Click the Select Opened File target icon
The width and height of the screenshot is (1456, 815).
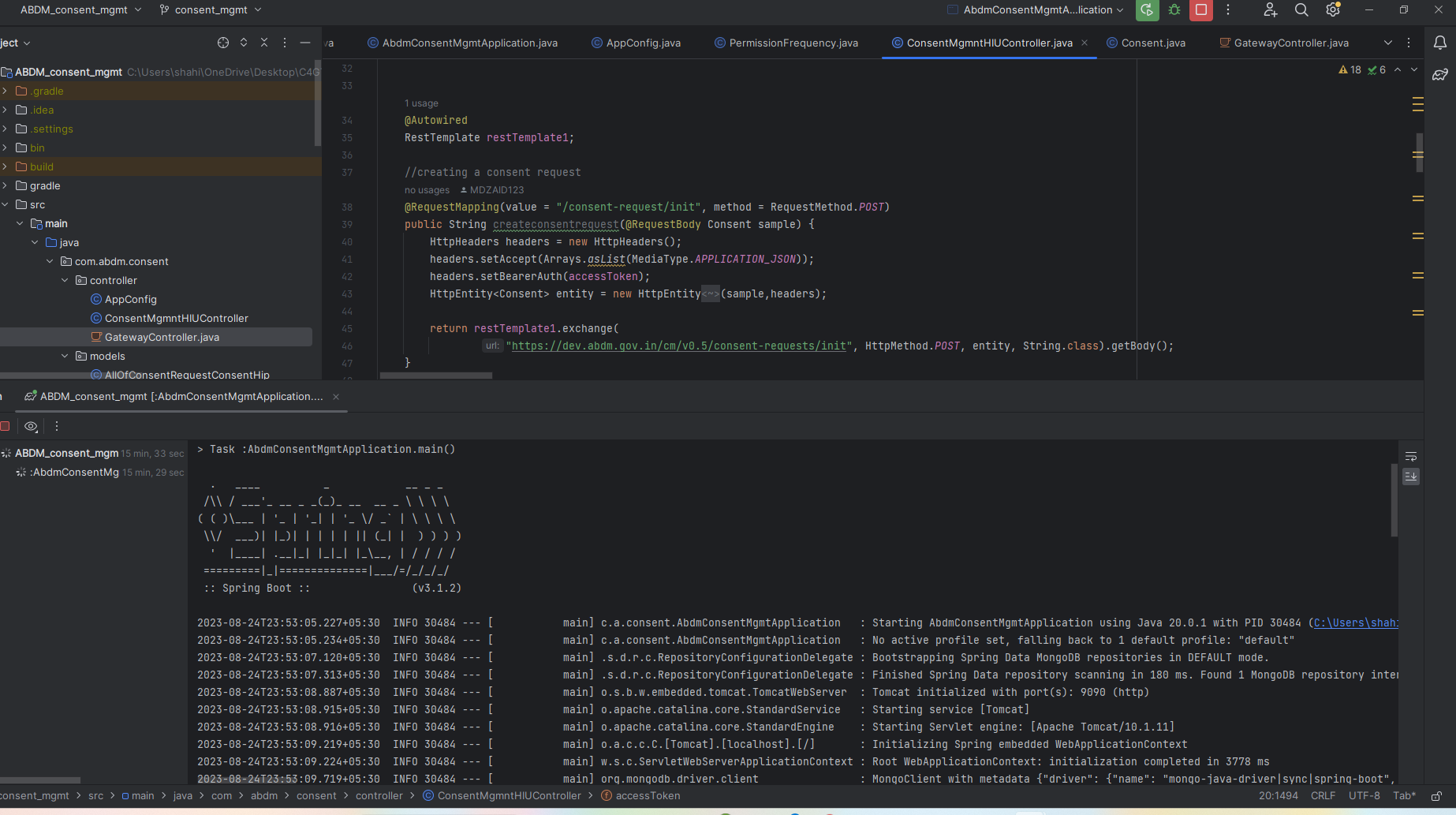coord(223,43)
